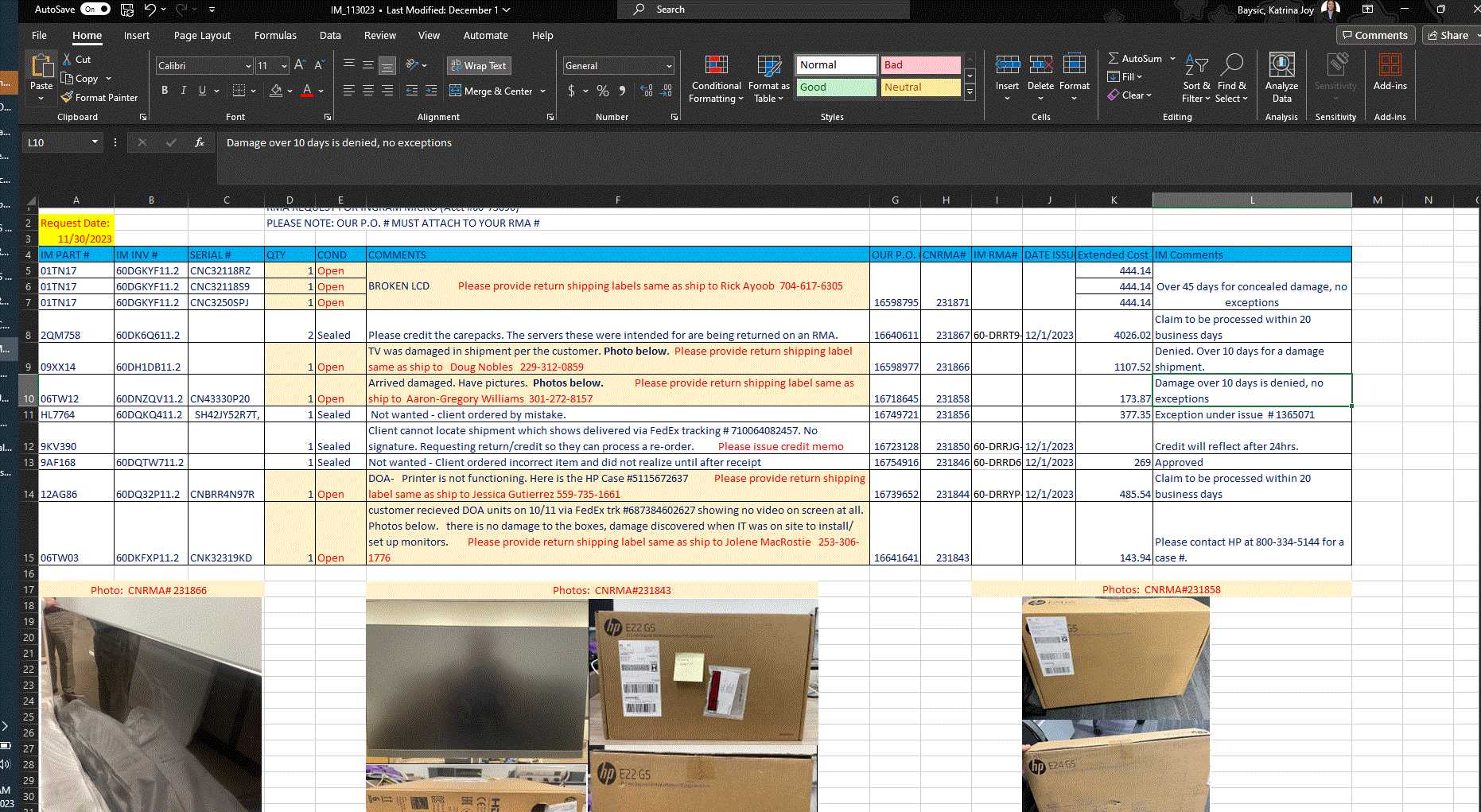Undo the last action
Viewport: 1481px width, 812px height.
pyautogui.click(x=150, y=10)
